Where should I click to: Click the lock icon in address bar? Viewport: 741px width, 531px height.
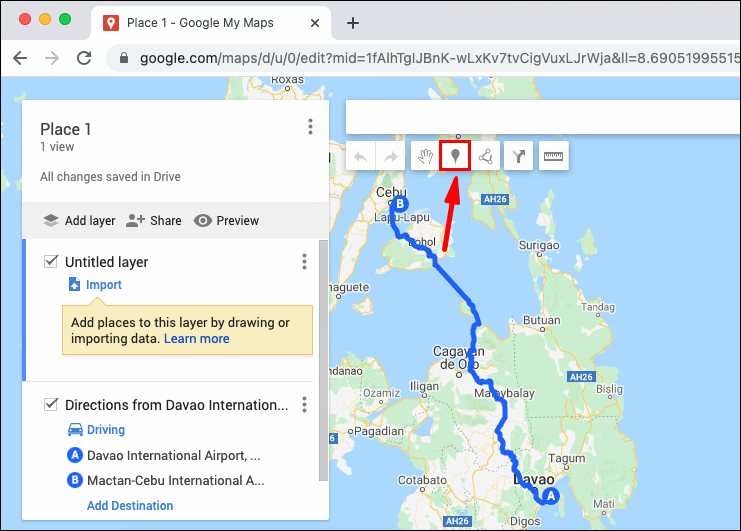point(124,58)
